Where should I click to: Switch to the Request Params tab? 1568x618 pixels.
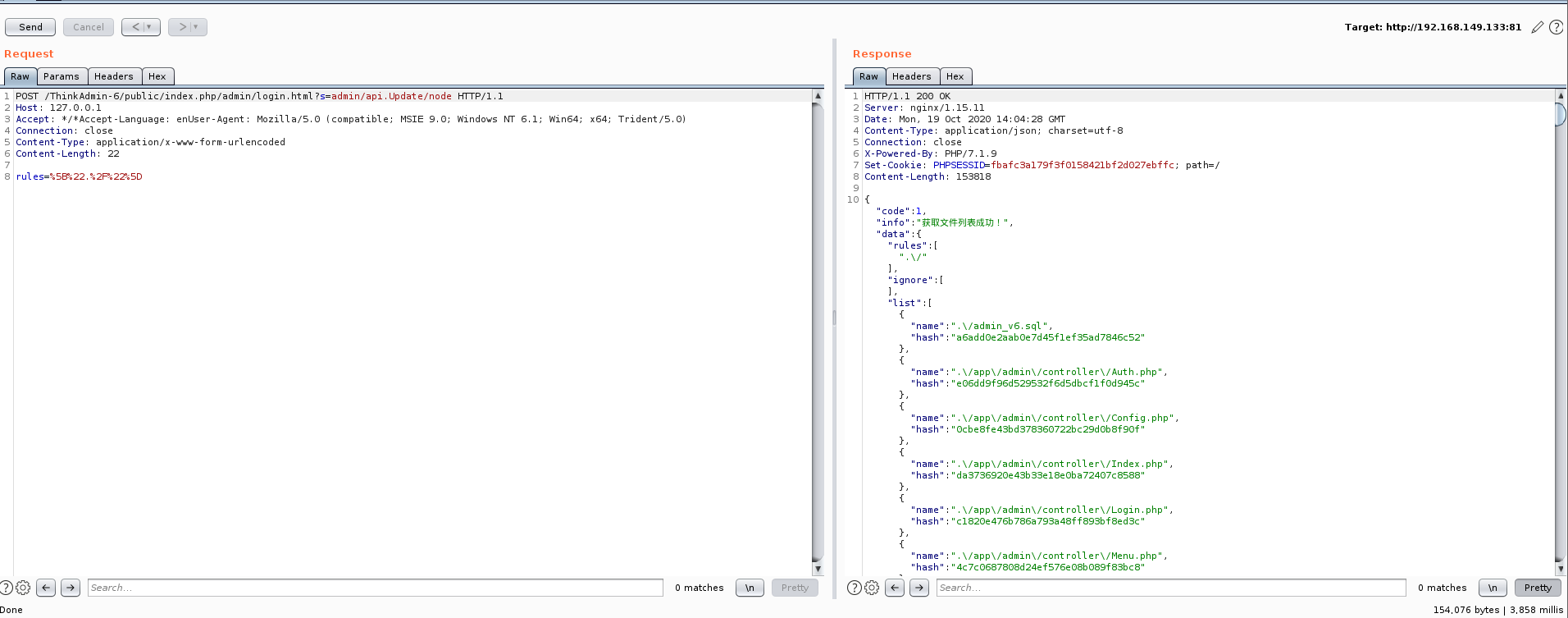click(62, 76)
